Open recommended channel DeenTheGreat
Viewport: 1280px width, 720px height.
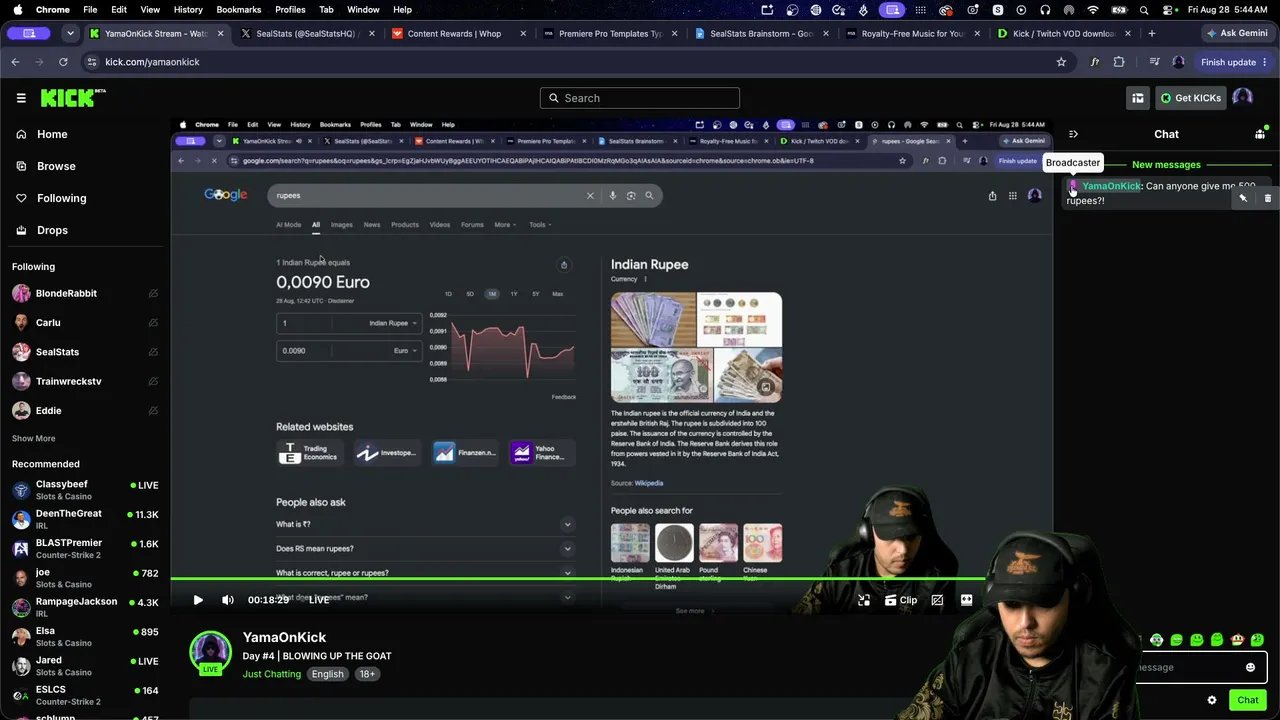tap(85, 519)
